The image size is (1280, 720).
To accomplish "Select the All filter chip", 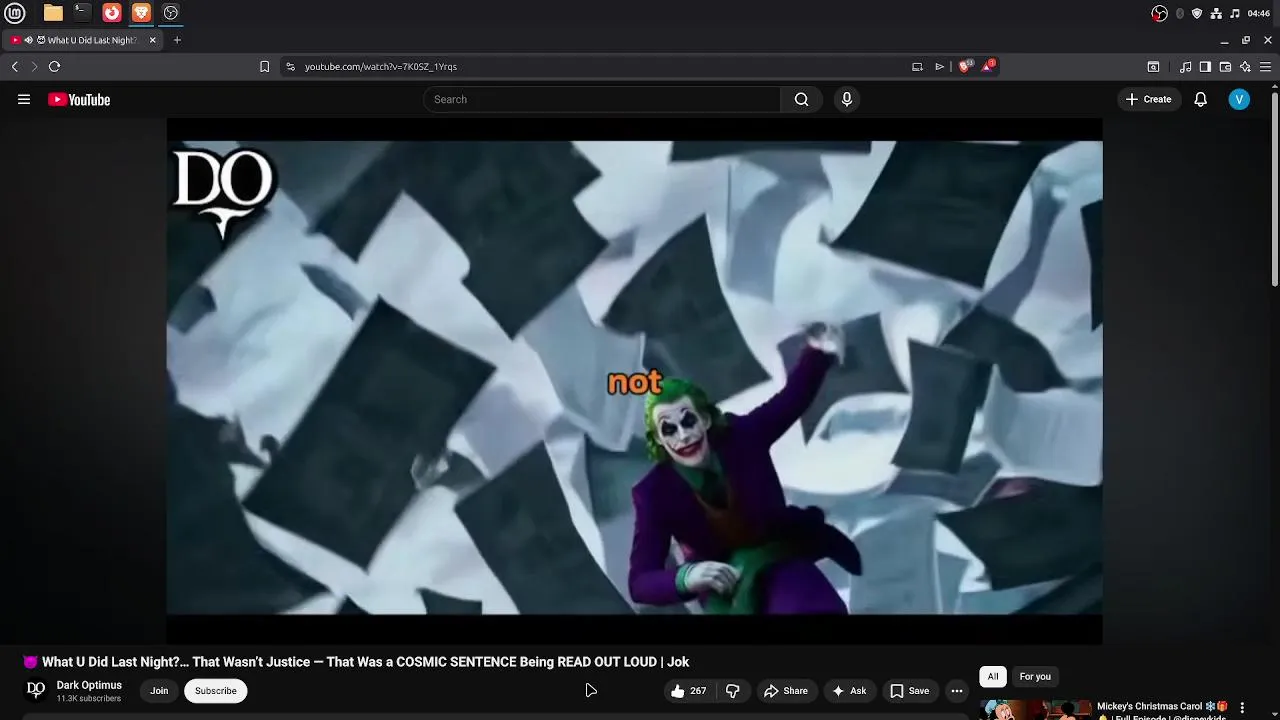I will [x=993, y=677].
